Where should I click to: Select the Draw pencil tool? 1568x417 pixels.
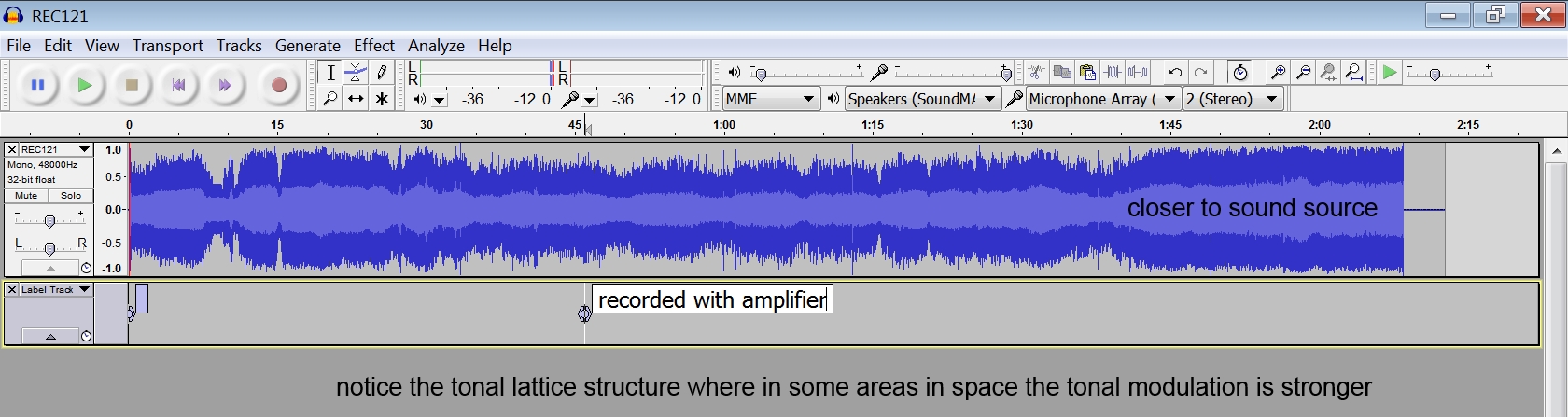point(381,73)
